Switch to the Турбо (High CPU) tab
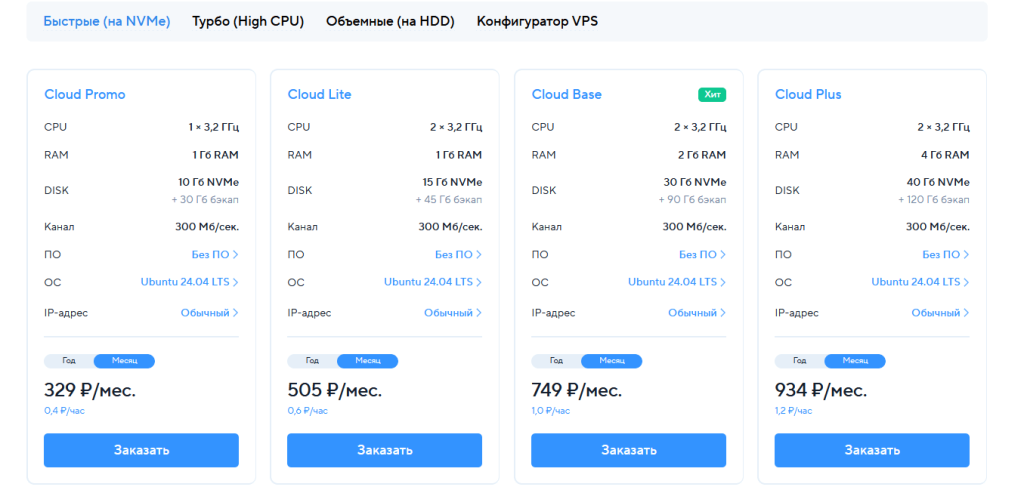The height and width of the screenshot is (490, 1024). point(248,21)
